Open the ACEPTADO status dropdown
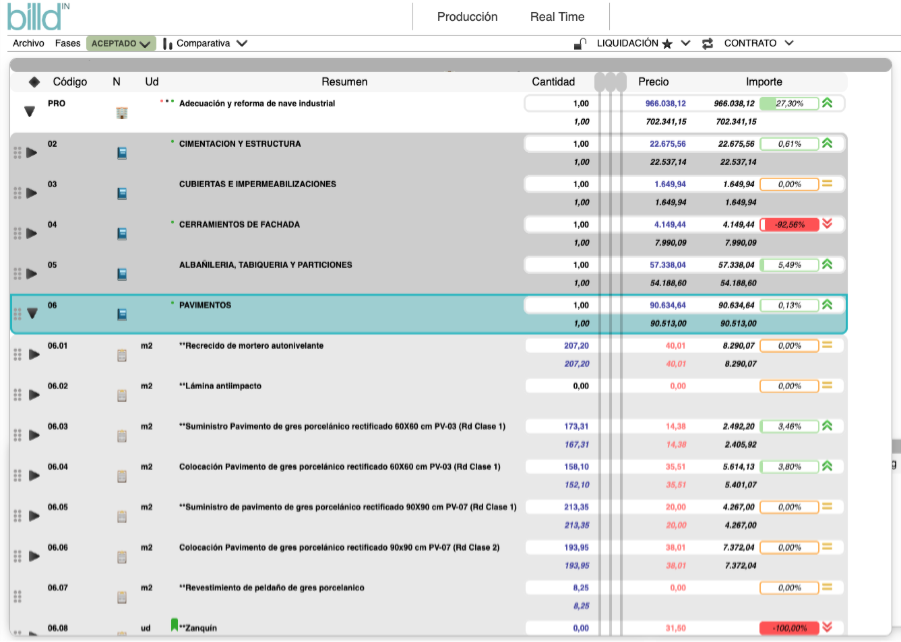The image size is (901, 642). point(121,44)
